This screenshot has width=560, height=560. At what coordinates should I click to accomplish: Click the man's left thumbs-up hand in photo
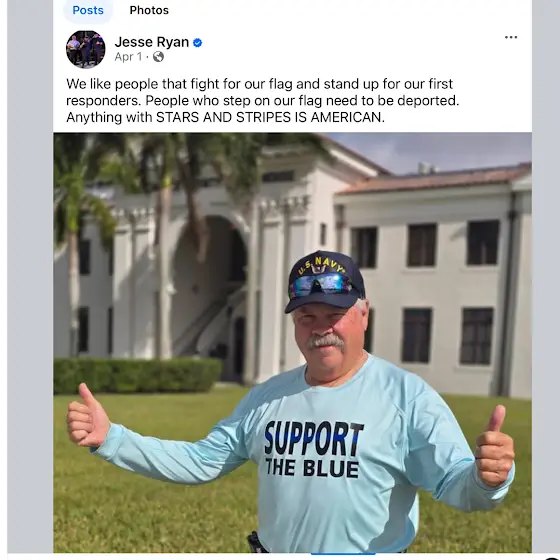pos(494,447)
